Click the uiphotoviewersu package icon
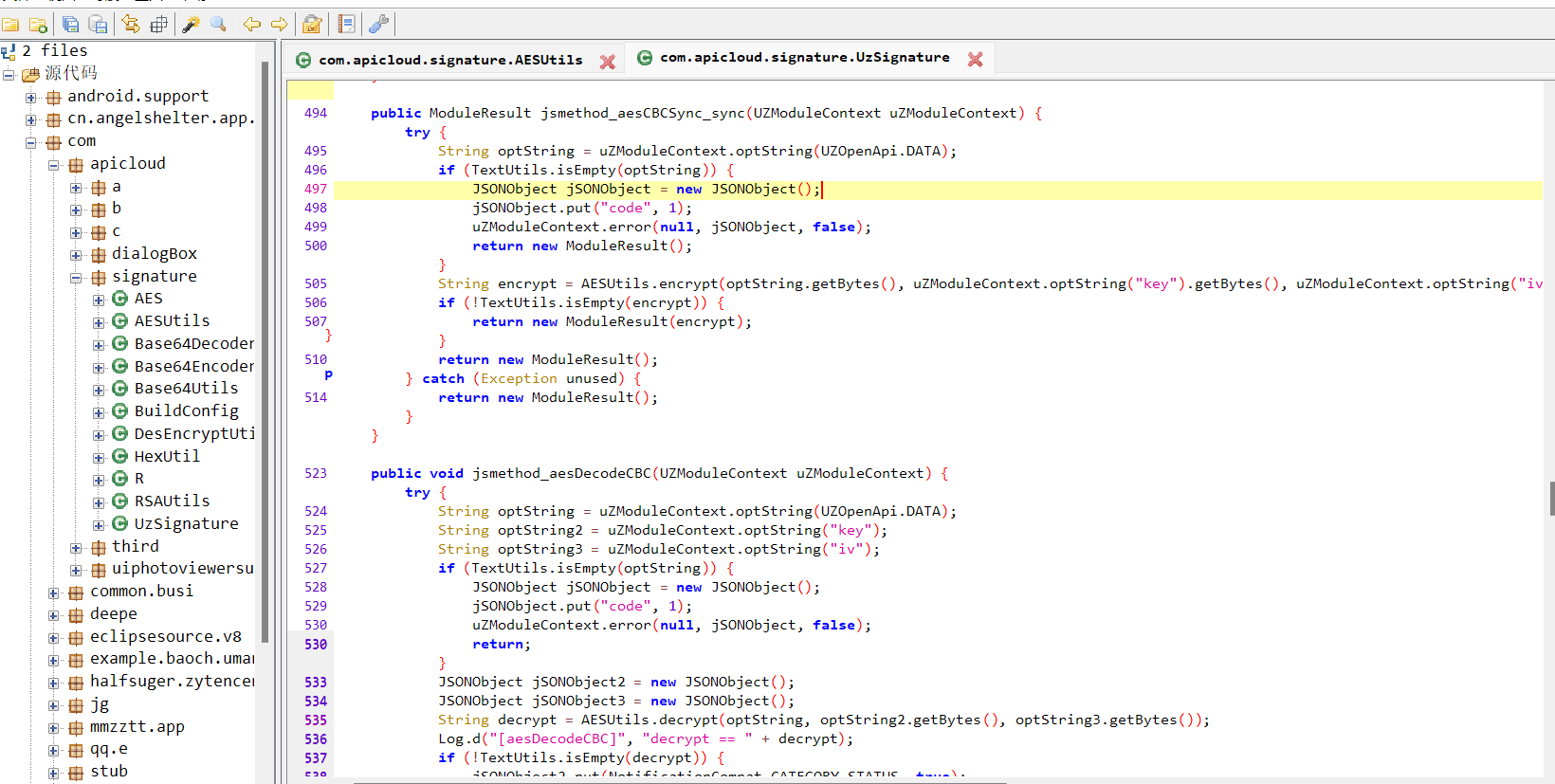1555x784 pixels. tap(99, 570)
